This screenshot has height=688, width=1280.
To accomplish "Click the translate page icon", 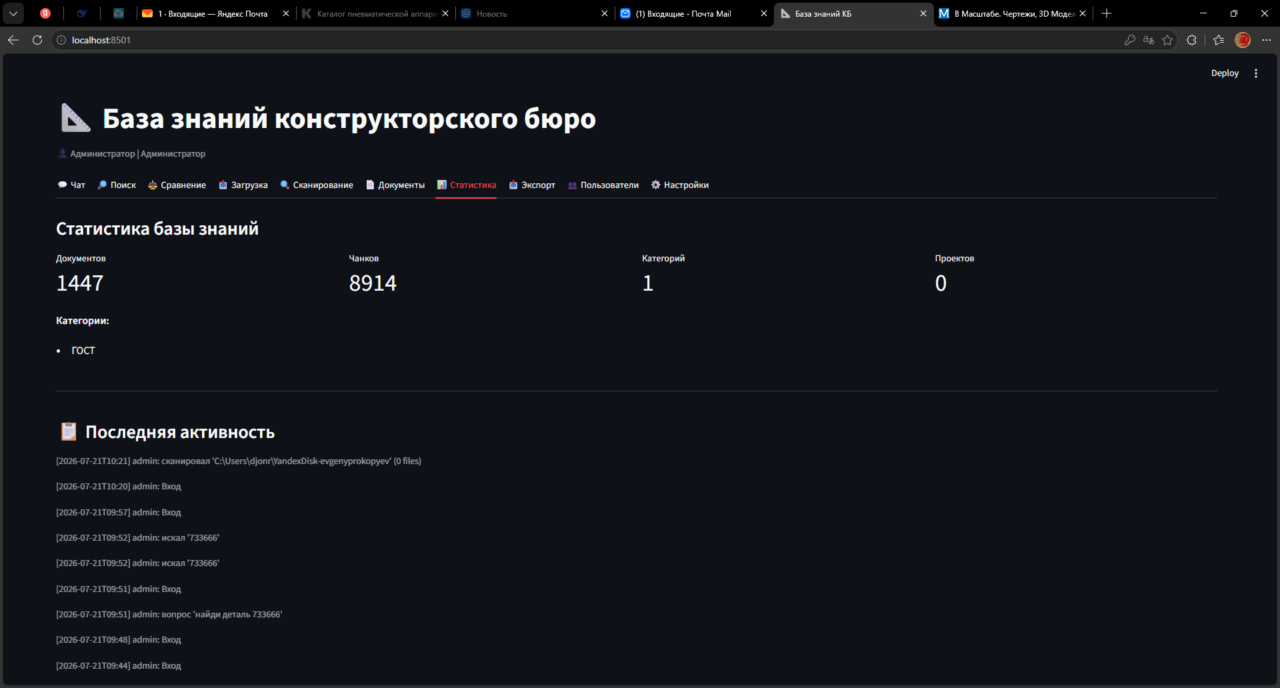I will [1148, 40].
